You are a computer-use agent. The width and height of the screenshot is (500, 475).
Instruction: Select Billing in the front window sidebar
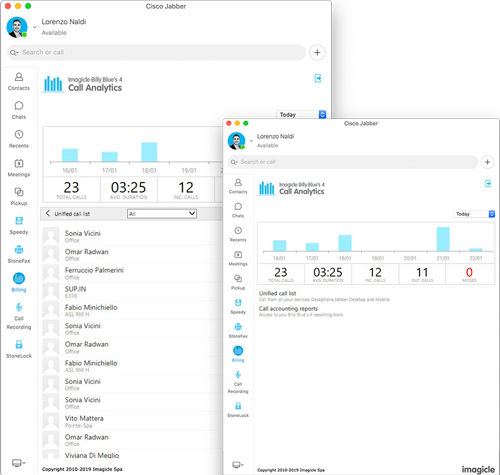(238, 354)
